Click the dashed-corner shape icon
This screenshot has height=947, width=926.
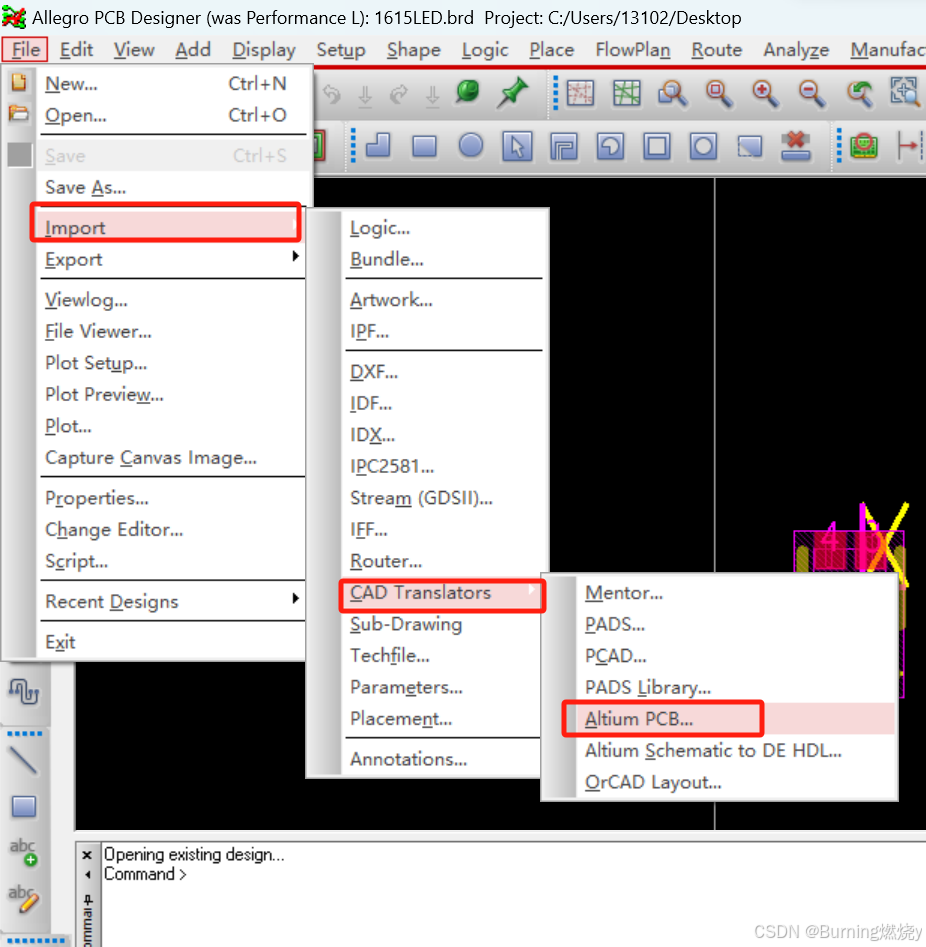750,146
